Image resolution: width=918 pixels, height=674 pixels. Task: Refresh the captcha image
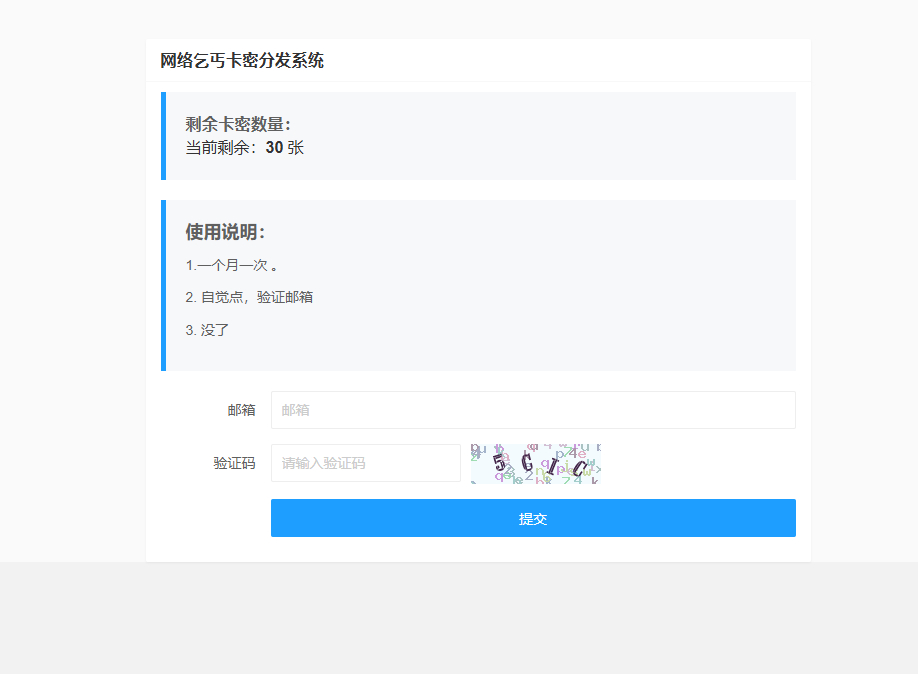(535, 464)
